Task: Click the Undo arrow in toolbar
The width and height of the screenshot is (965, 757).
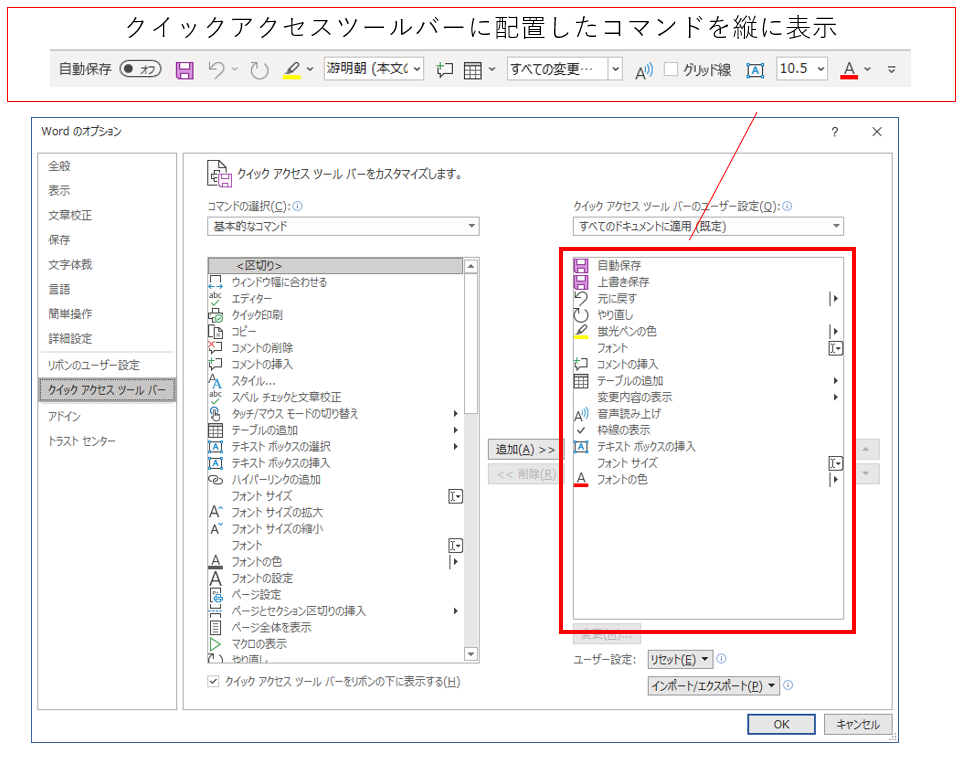Action: click(216, 70)
